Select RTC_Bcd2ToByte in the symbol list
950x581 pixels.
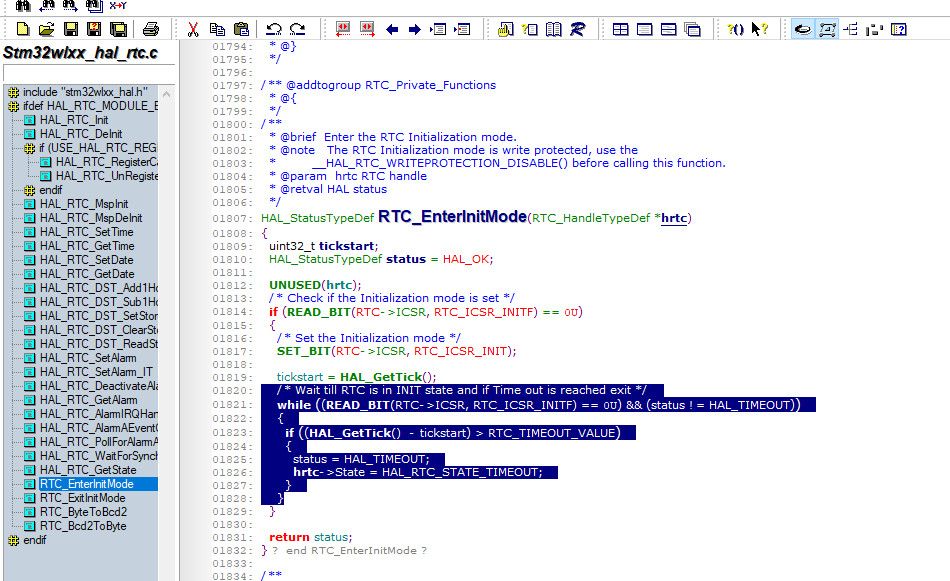click(83, 526)
